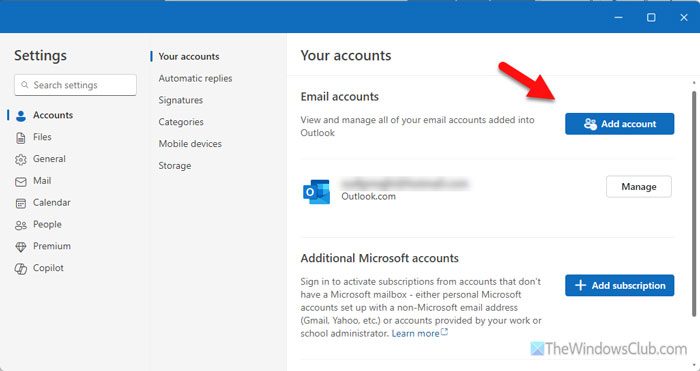Image resolution: width=700 pixels, height=371 pixels.
Task: Click the Copilot icon in sidebar
Action: (x=21, y=269)
